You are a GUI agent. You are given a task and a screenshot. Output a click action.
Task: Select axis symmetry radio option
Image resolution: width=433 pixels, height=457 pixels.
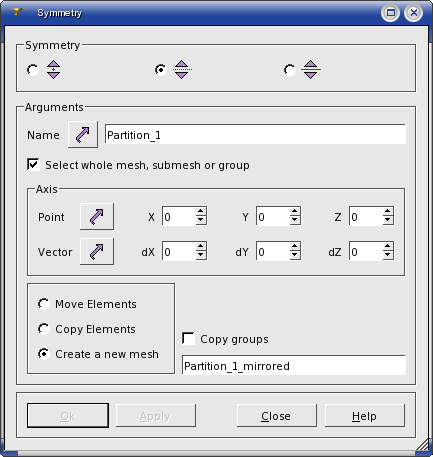[161, 70]
